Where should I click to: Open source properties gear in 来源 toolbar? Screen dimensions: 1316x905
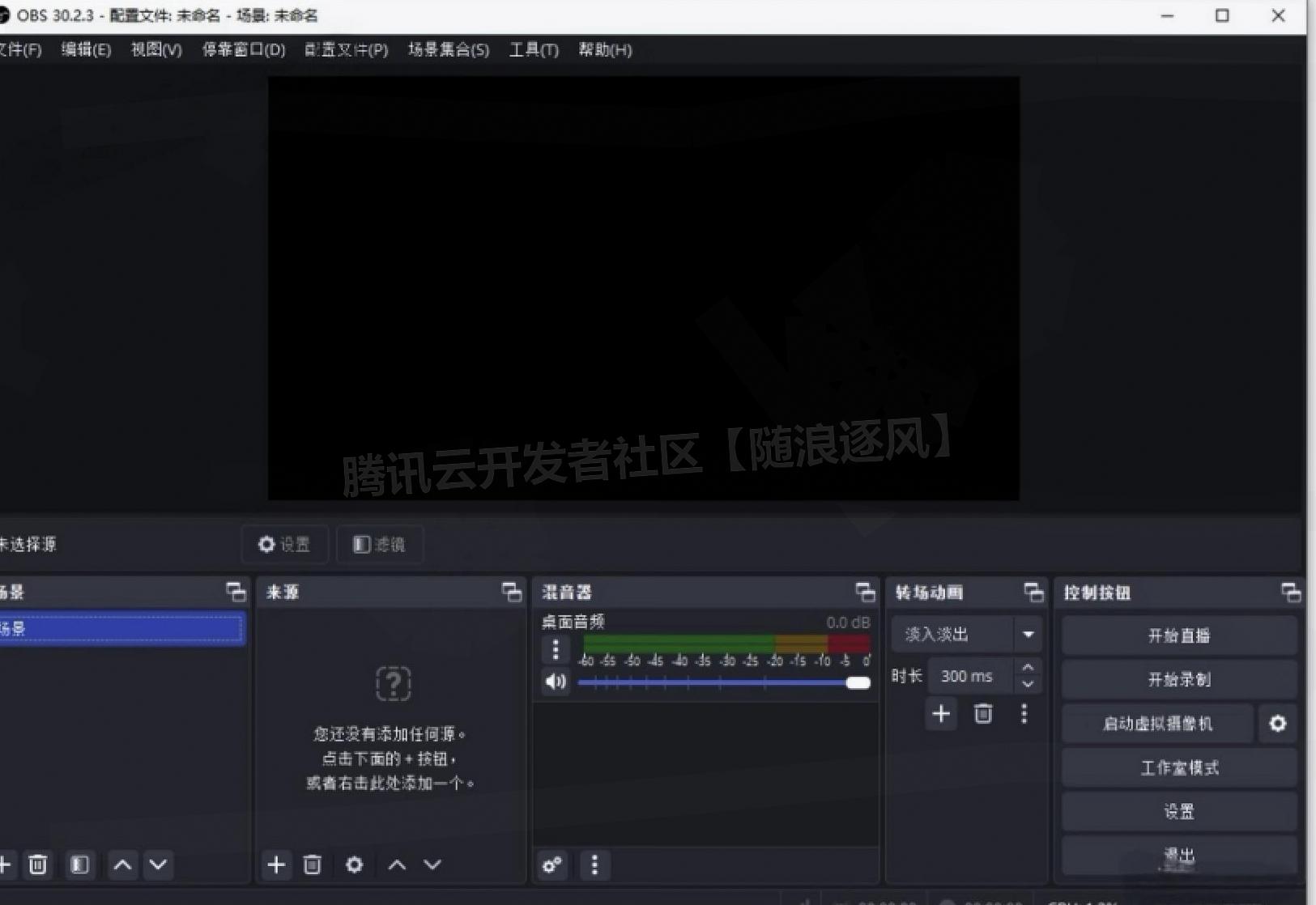354,865
